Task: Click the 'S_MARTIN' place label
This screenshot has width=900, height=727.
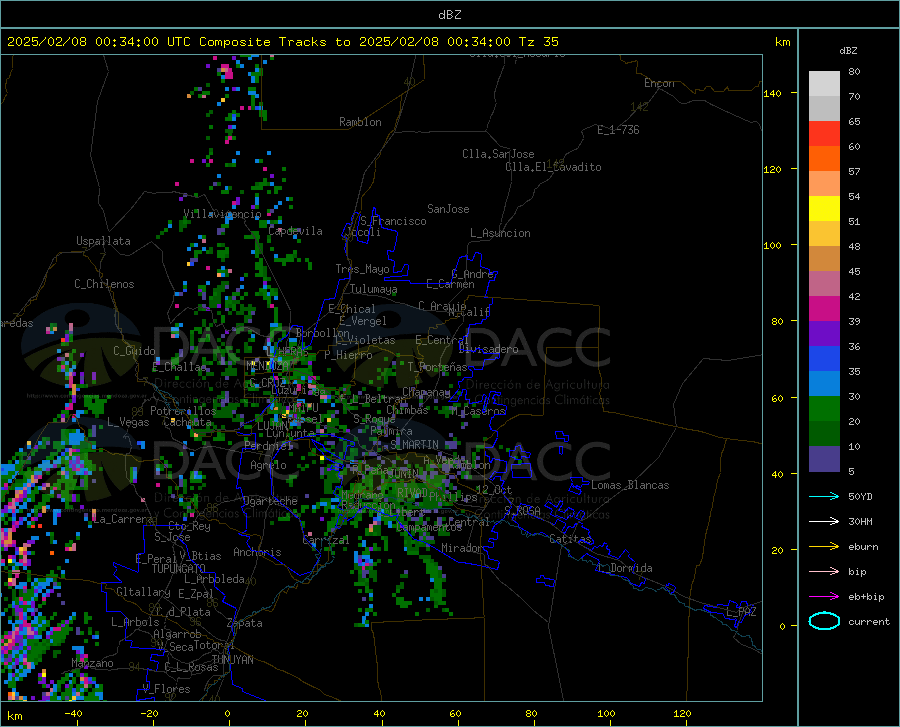Action: pyautogui.click(x=414, y=445)
